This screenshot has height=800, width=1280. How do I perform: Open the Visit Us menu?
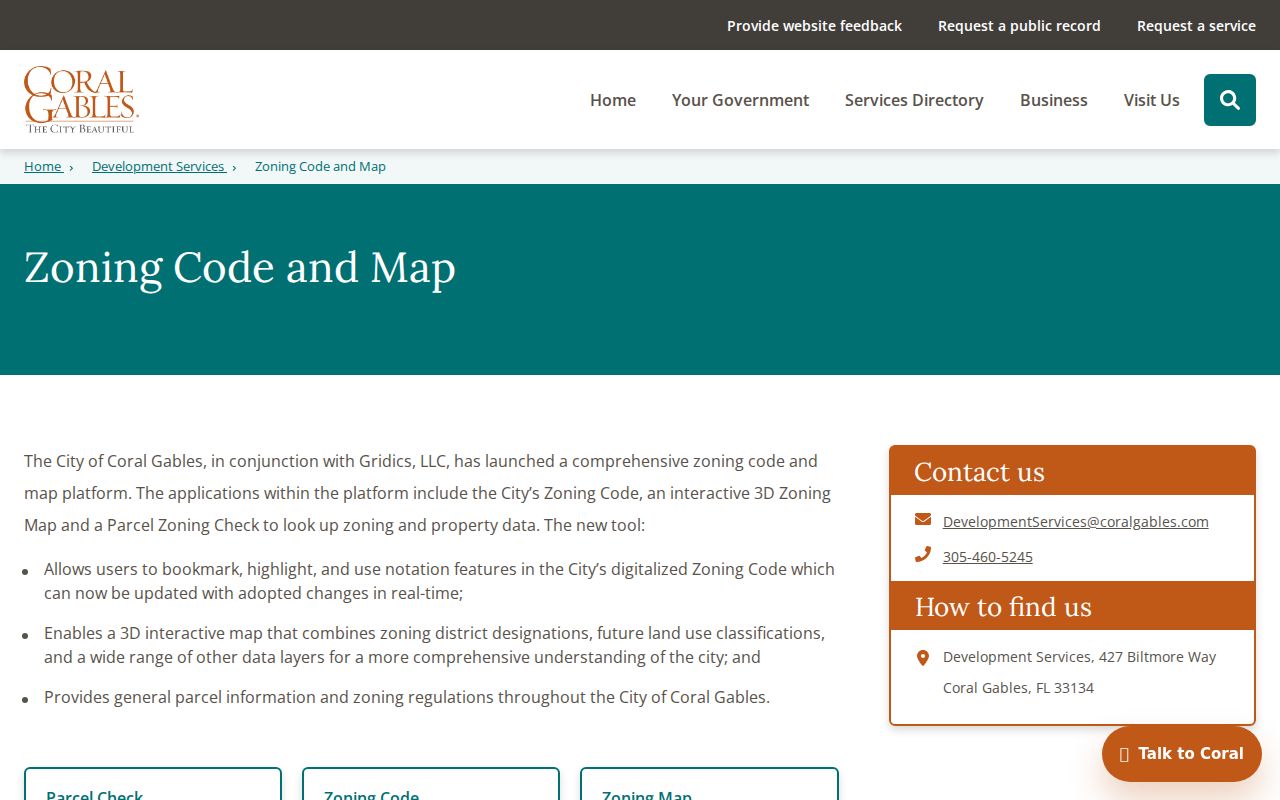1152,100
